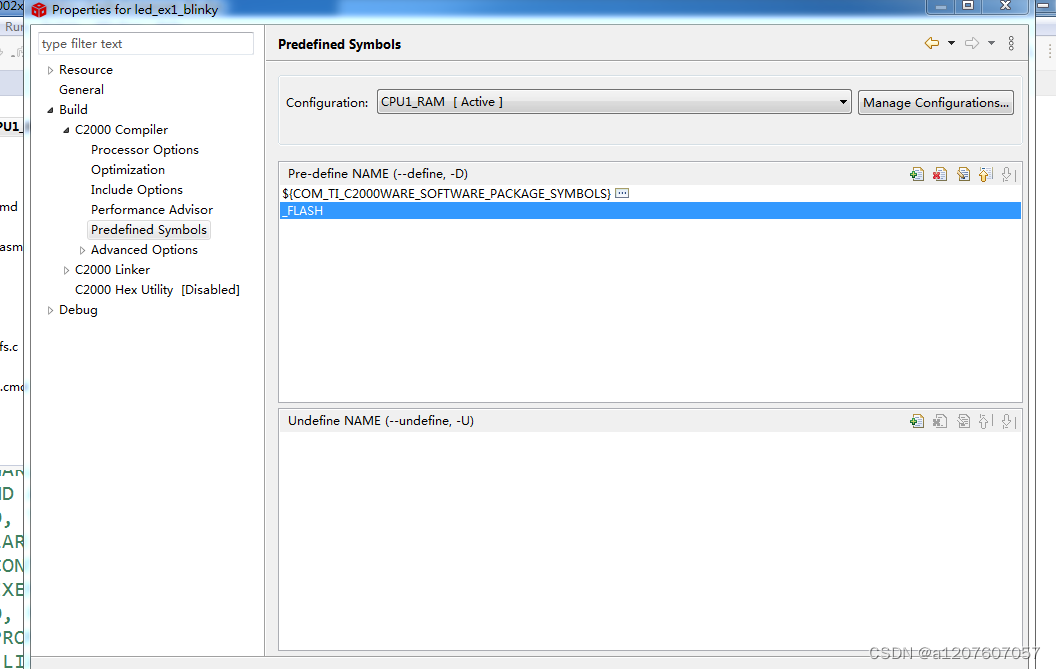Viewport: 1056px width, 669px height.
Task: Maximize the Properties dialog window
Action: [968, 6]
